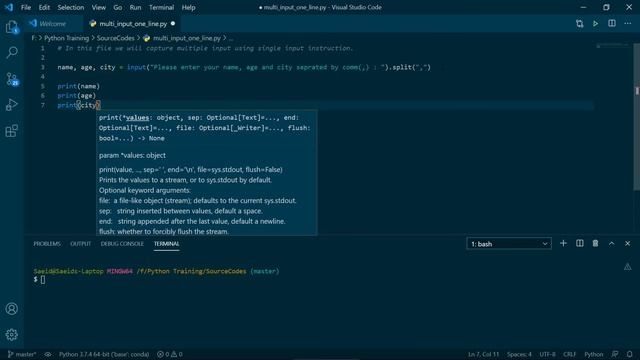The height and width of the screenshot is (360, 640).
Task: Click master branch indicator in status bar
Action: [22, 354]
